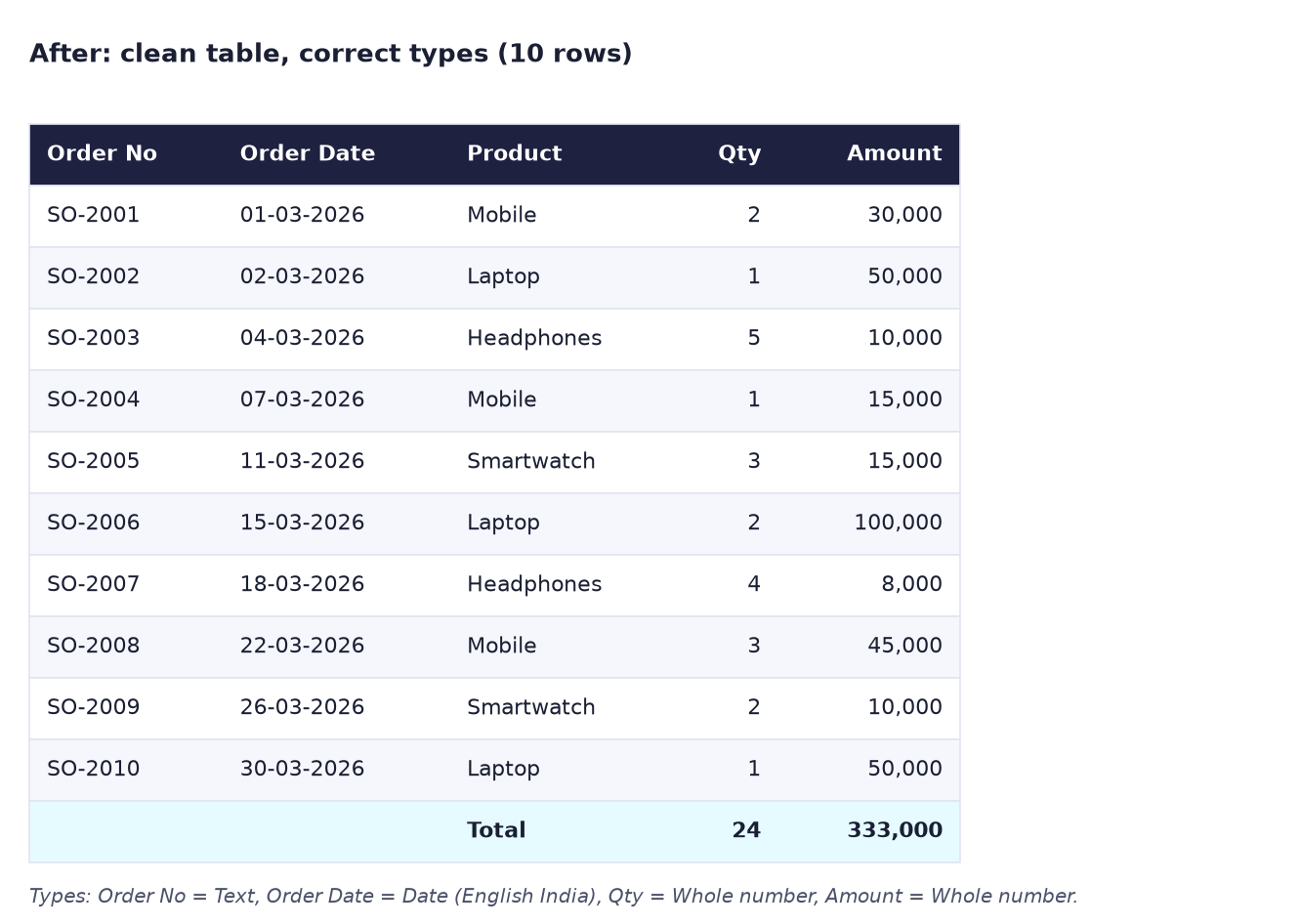Click the Product column header

514,154
